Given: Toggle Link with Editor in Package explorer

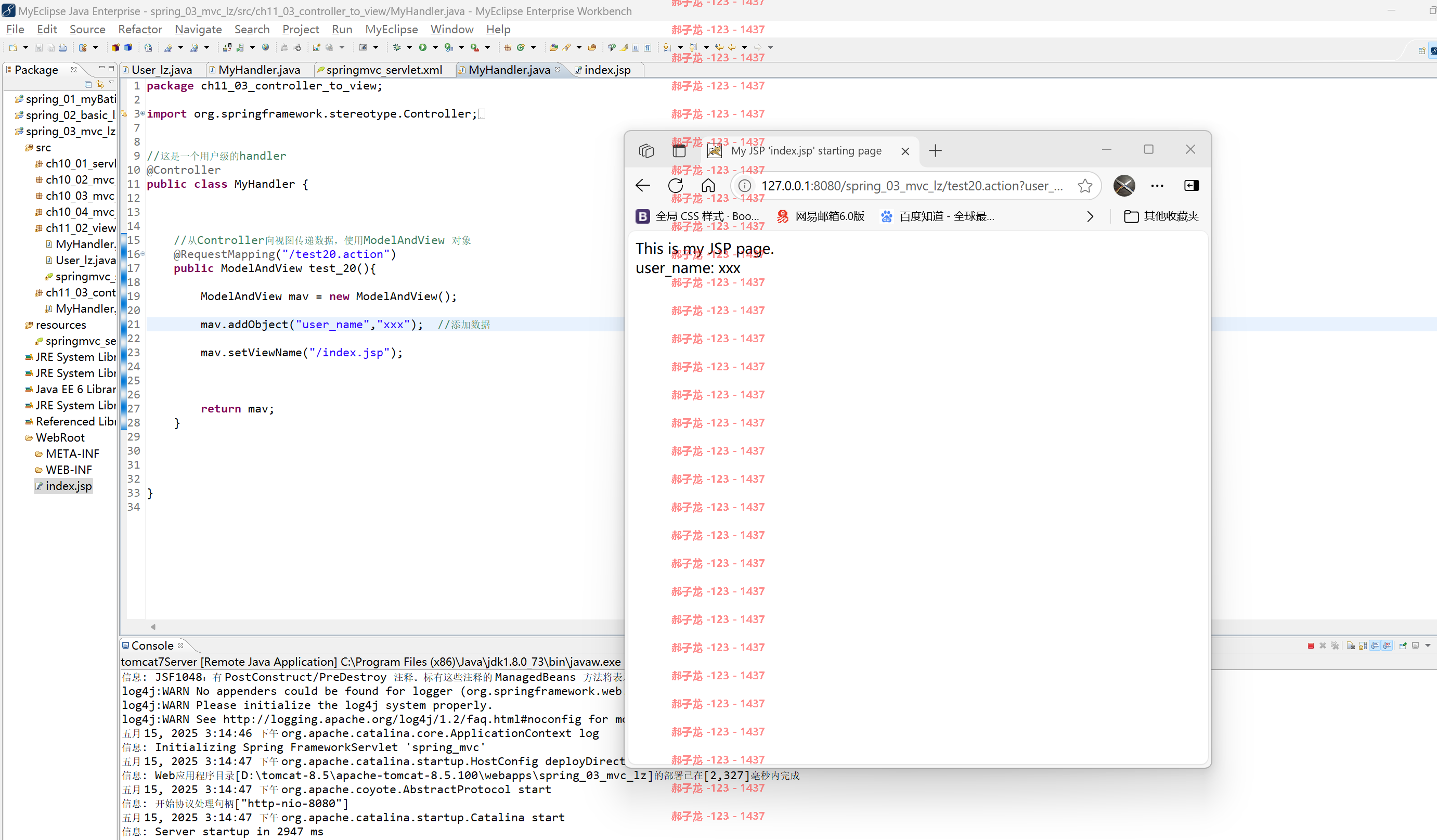Looking at the screenshot, I should 100,84.
